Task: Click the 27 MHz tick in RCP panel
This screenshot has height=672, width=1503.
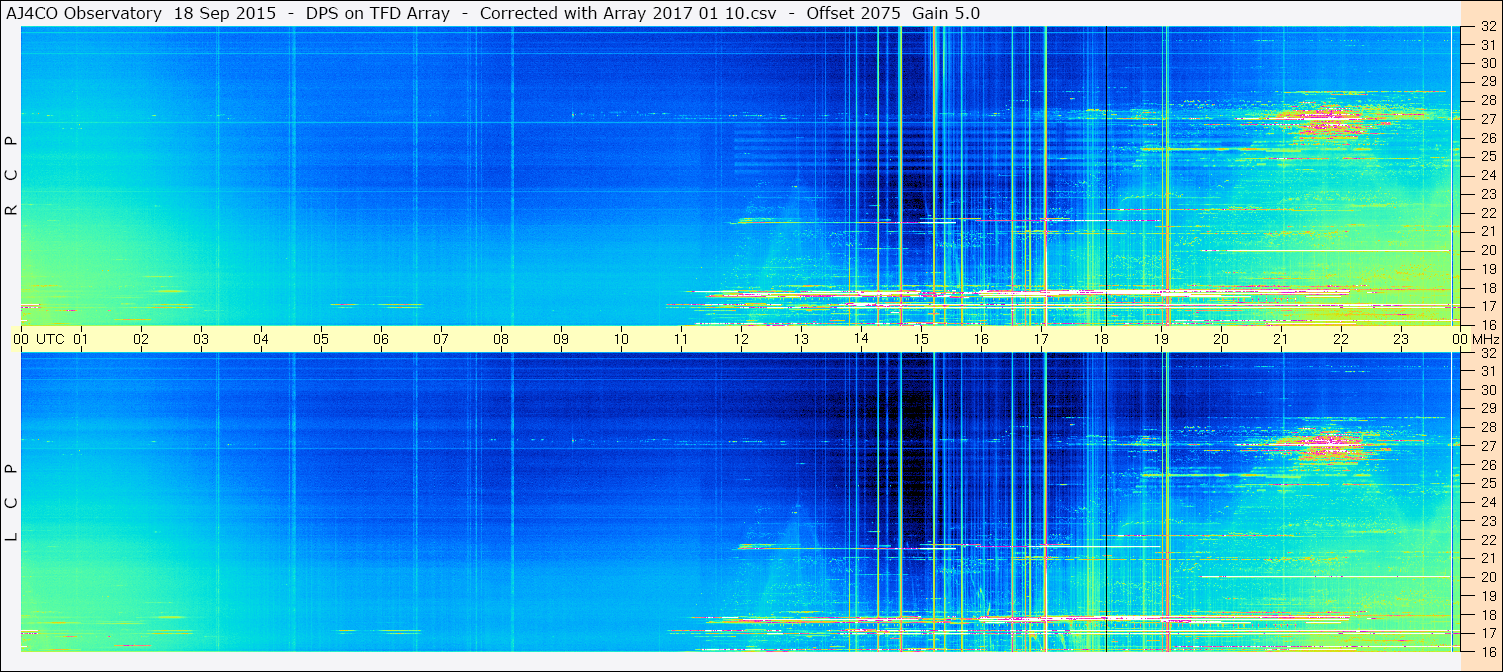Action: point(1488,120)
